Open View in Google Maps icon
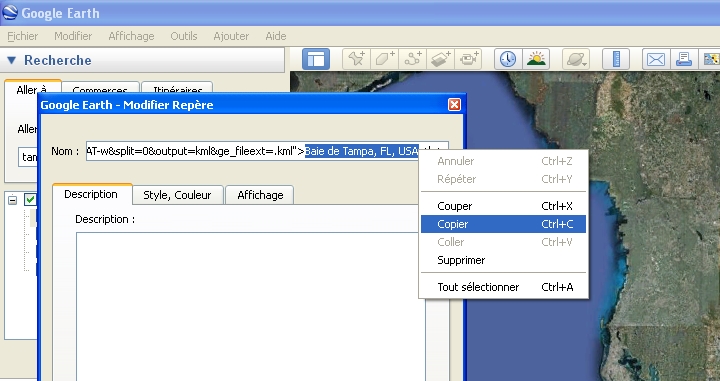720x381 pixels. coord(709,59)
